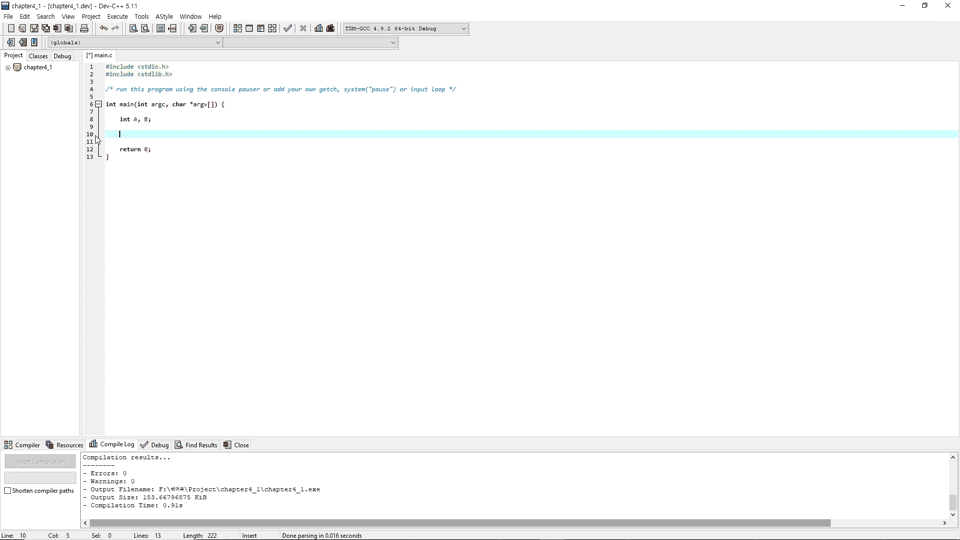Open the Execute menu

pyautogui.click(x=117, y=17)
